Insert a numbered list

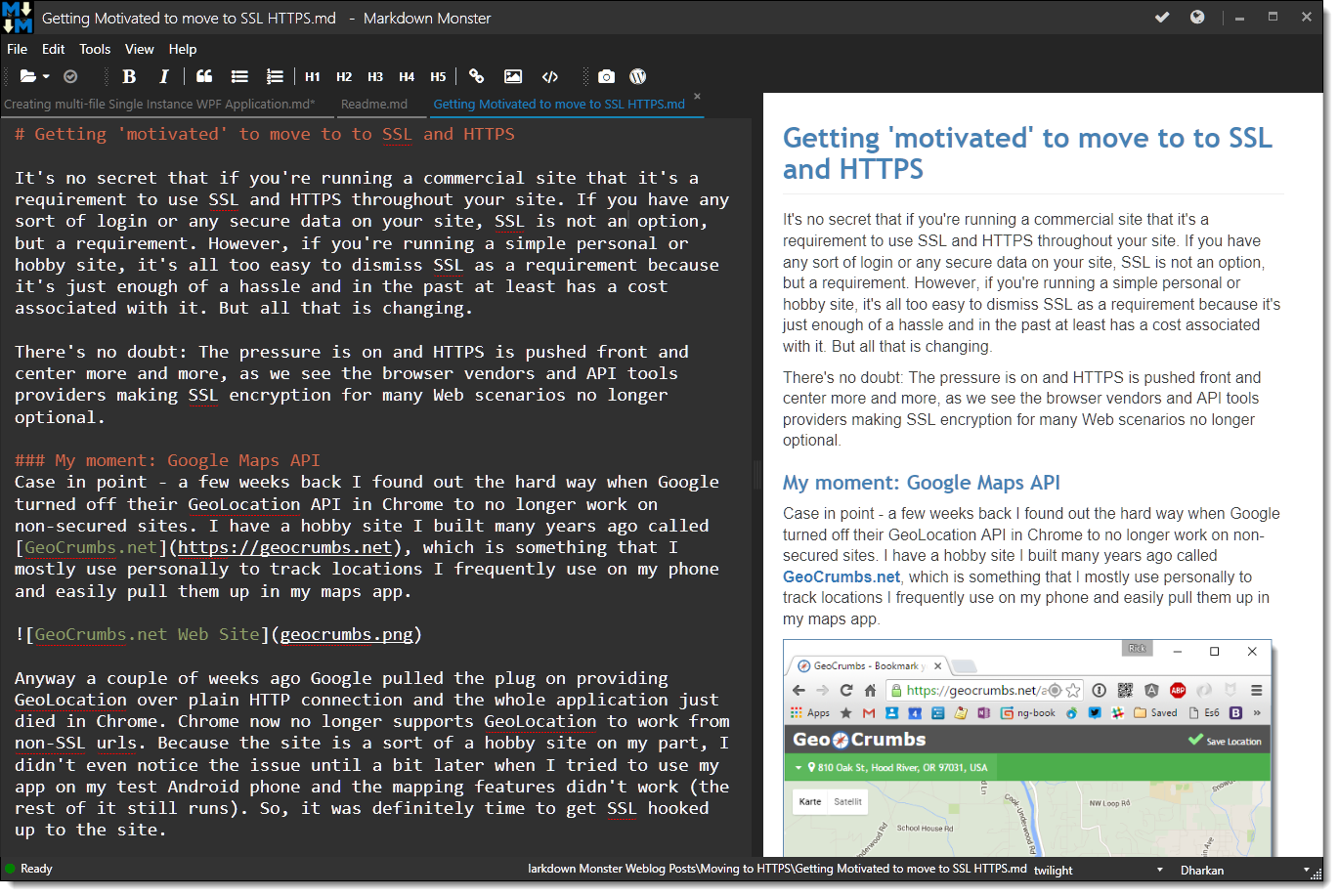tap(275, 76)
